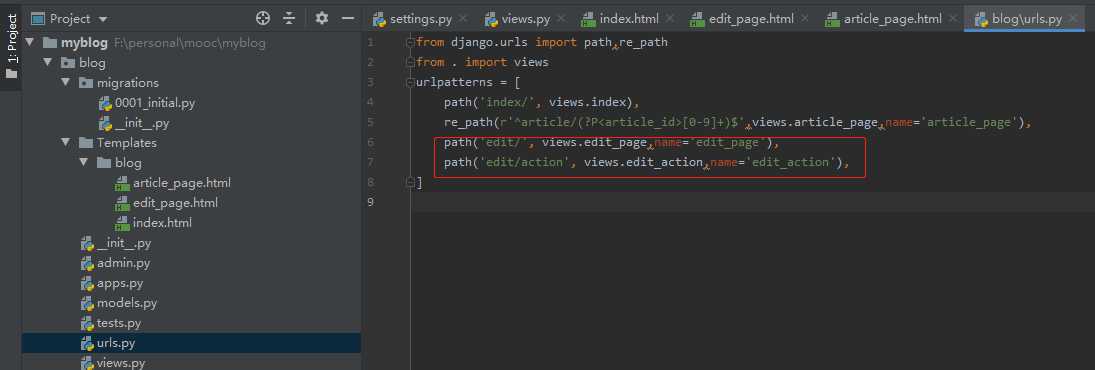Select migrations __init__.py file
The width and height of the screenshot is (1095, 370).
pyautogui.click(x=142, y=123)
